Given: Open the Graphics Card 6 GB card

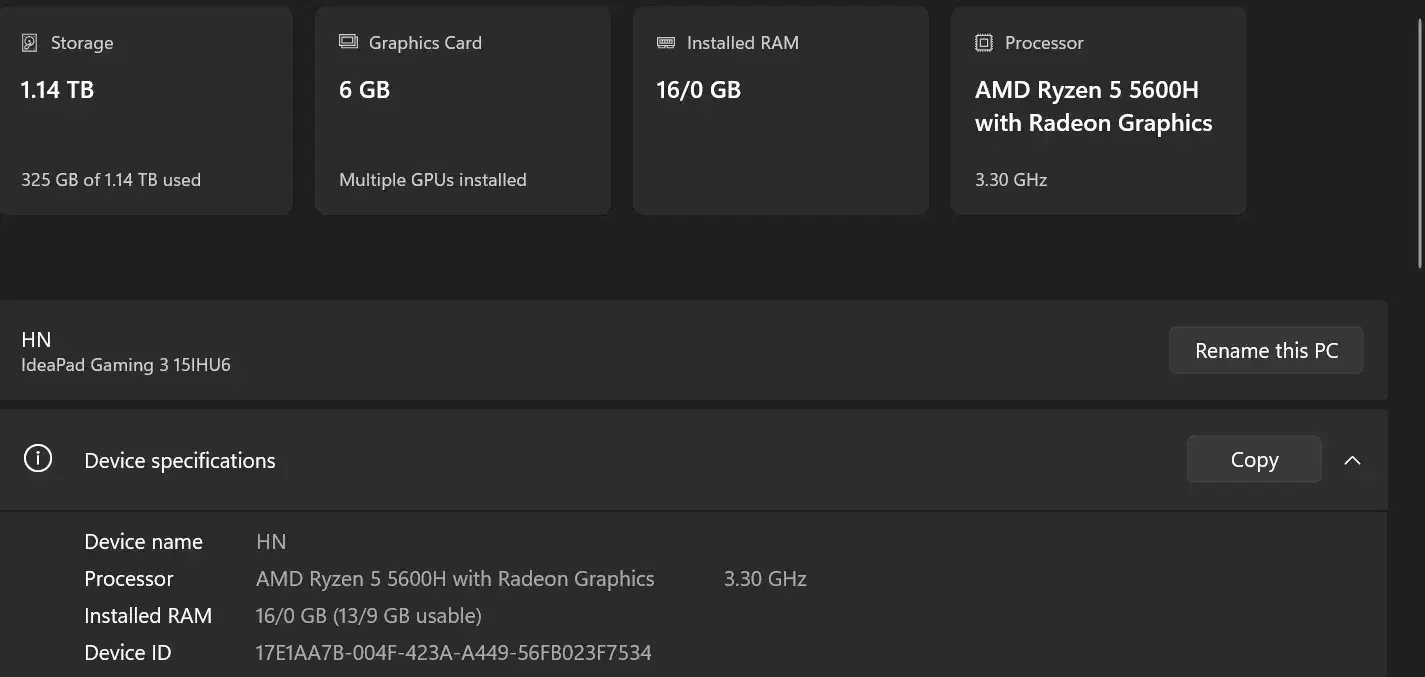Looking at the screenshot, I should click(x=462, y=110).
